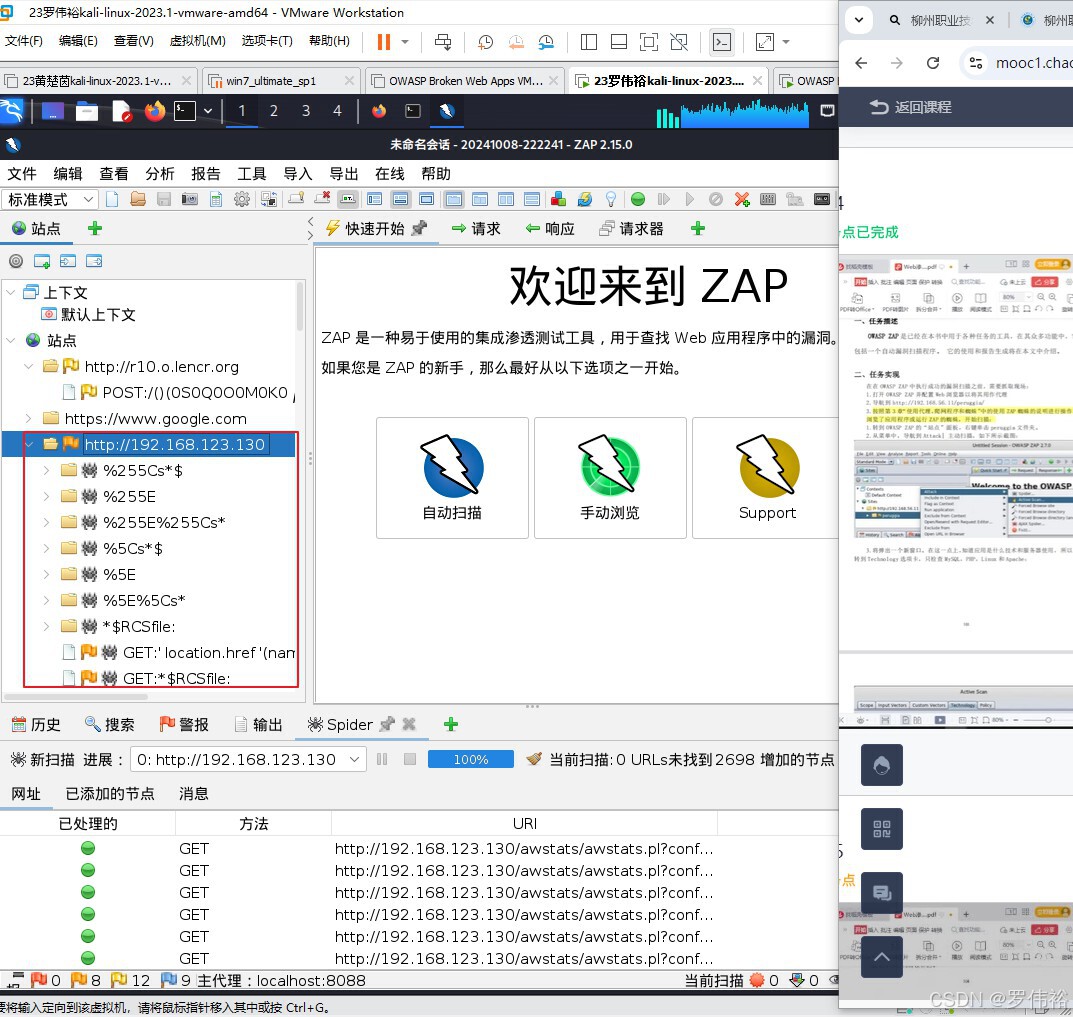Click the Sites tree vertical scrollbar
Image resolution: width=1073 pixels, height=1017 pixels.
299,305
